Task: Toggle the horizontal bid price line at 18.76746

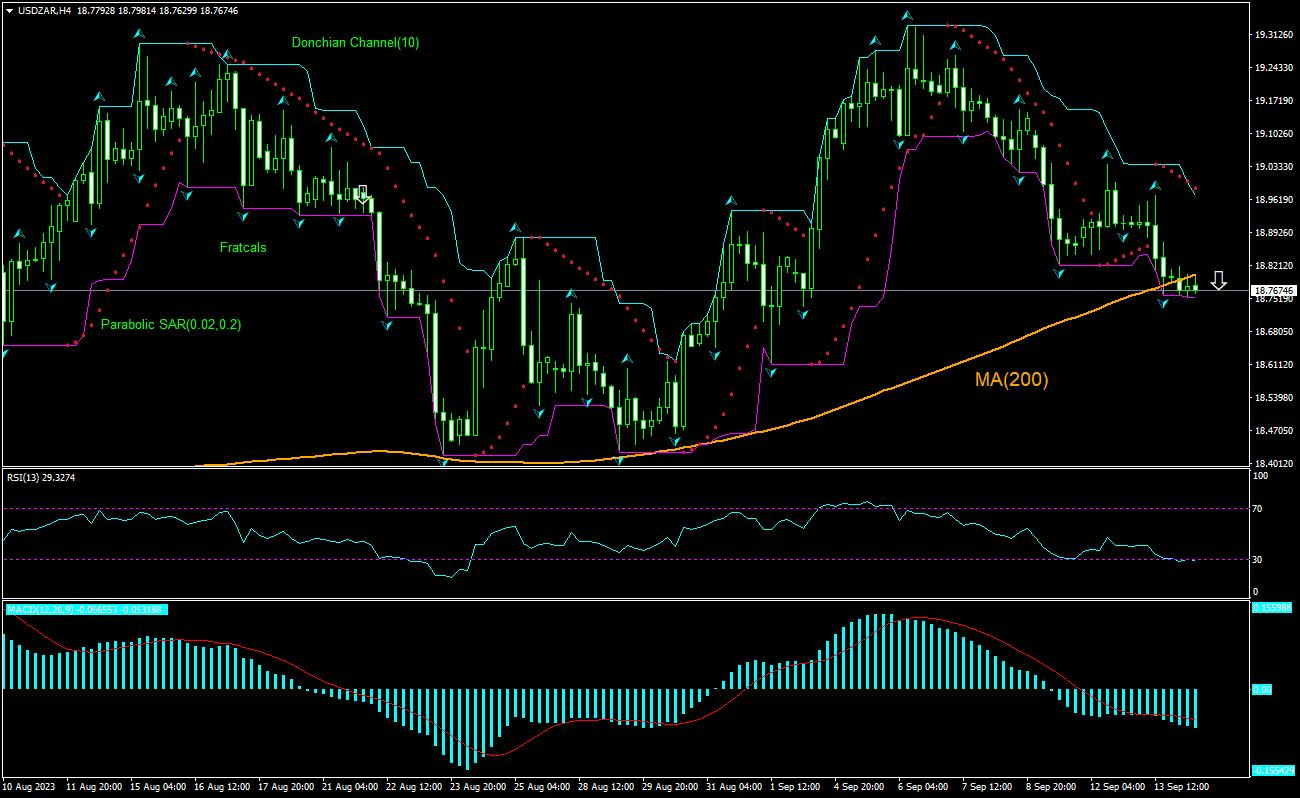Action: tap(600, 289)
